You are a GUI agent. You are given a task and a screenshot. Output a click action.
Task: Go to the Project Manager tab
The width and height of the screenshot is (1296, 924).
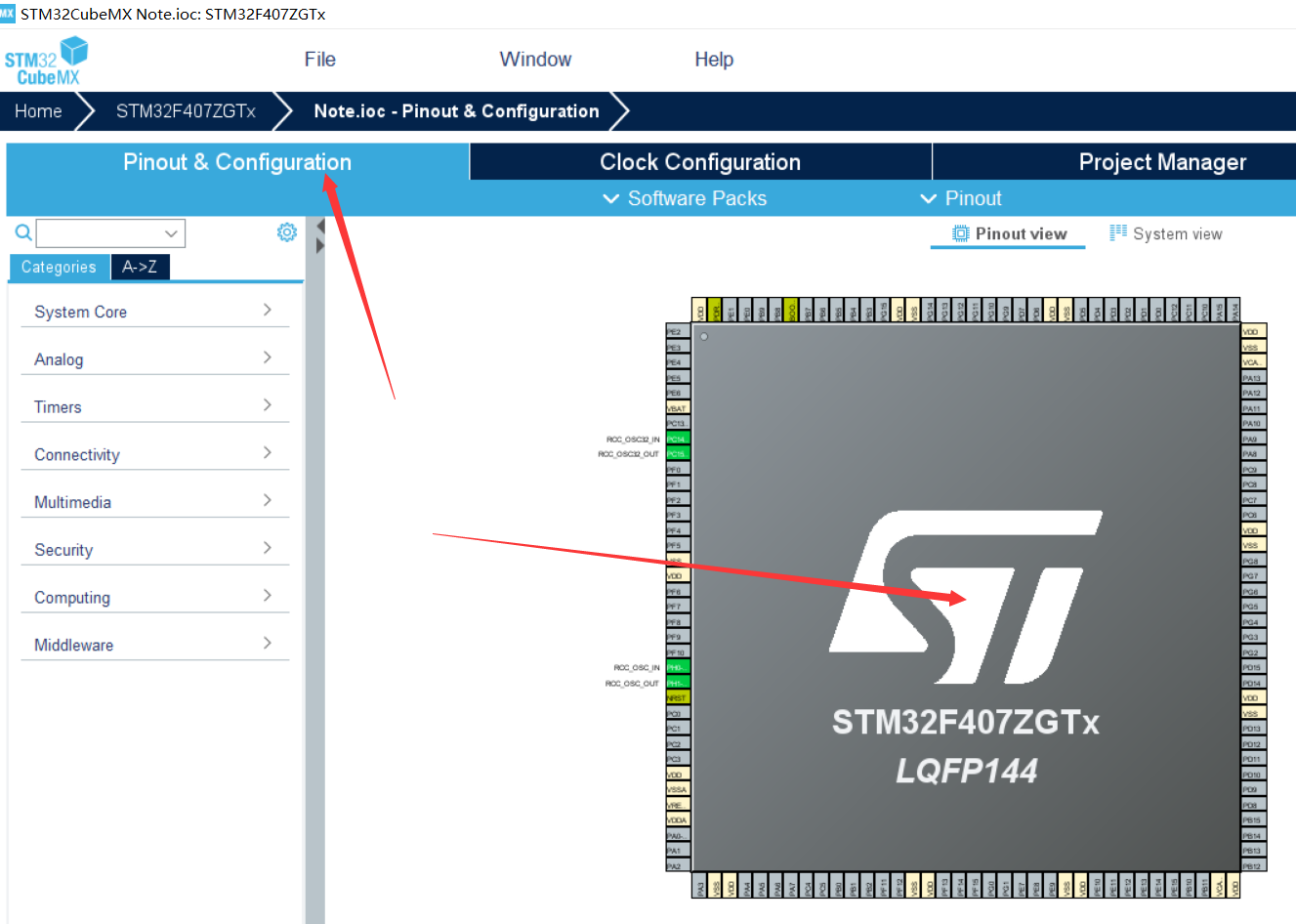pyautogui.click(x=1162, y=161)
